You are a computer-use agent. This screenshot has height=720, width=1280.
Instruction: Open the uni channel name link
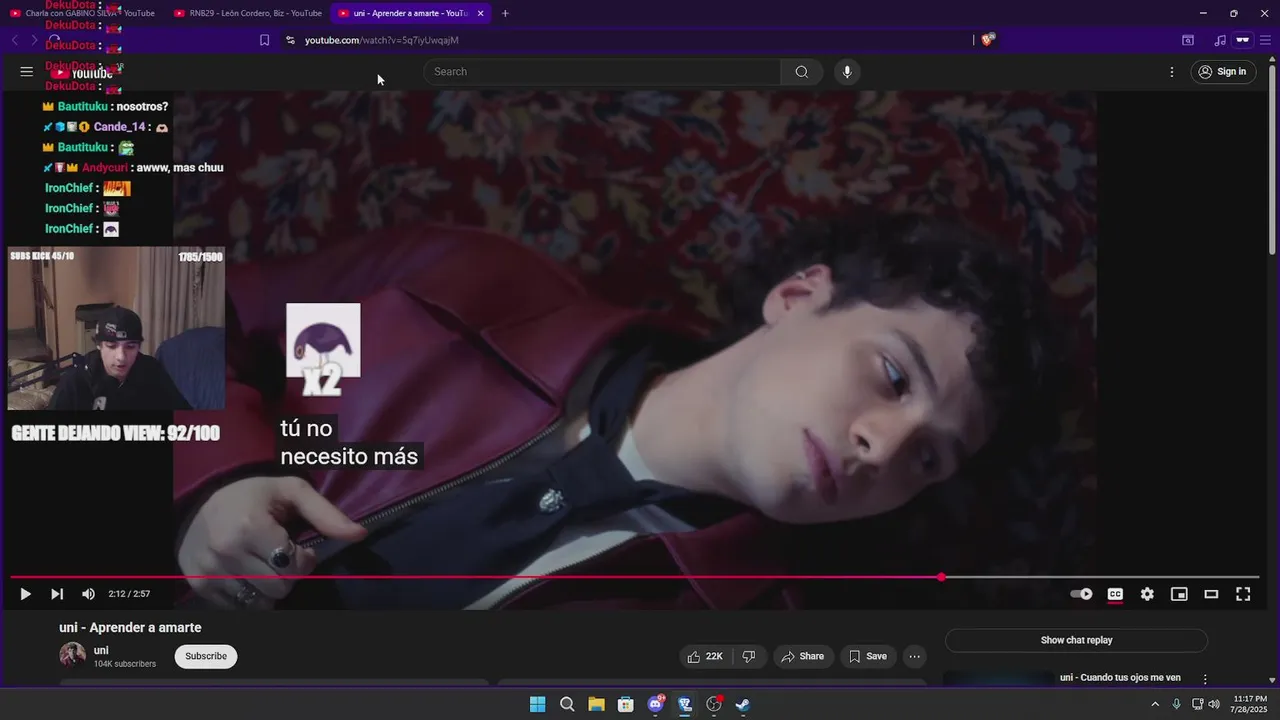click(x=101, y=651)
